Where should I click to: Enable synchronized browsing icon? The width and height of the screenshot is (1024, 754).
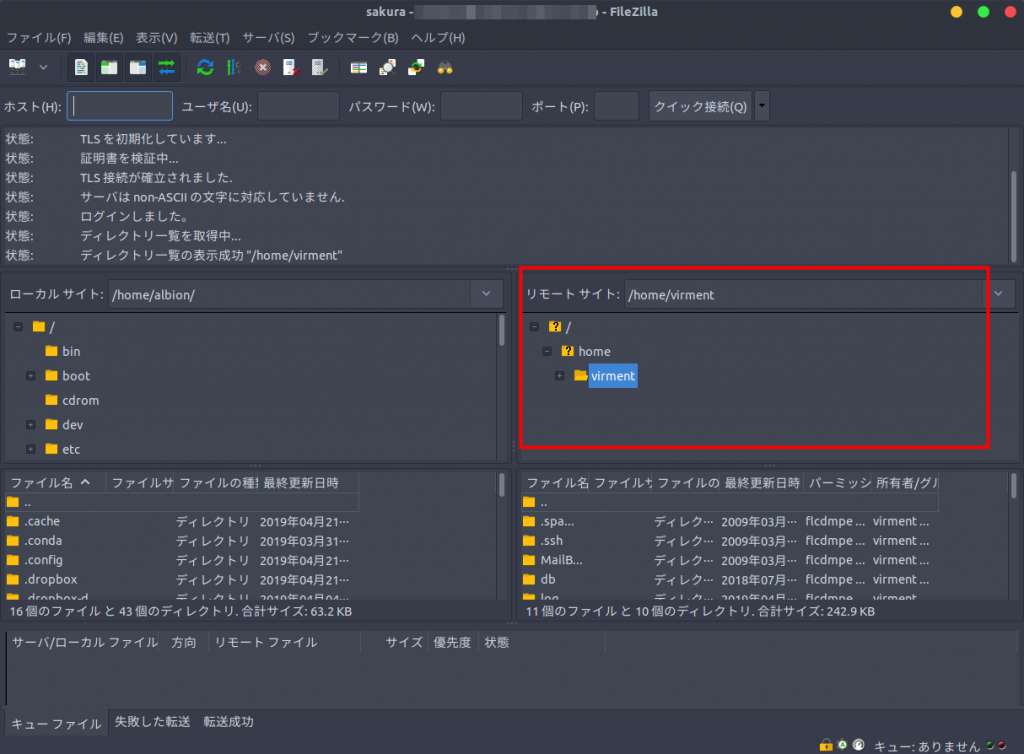(416, 67)
